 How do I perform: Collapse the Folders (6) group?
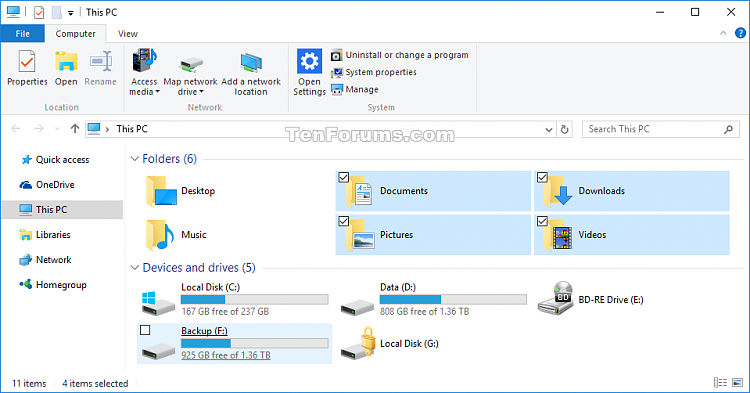coord(134,159)
